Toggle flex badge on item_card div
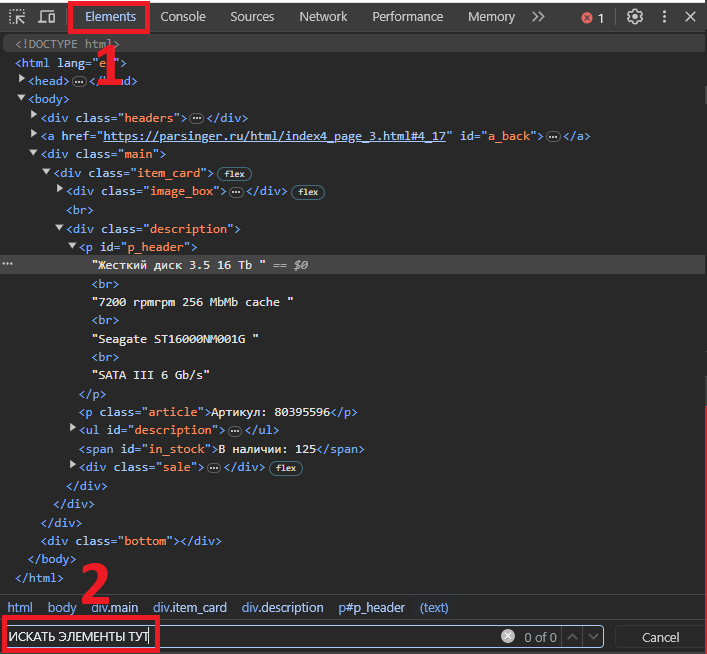The width and height of the screenshot is (707, 654). click(x=235, y=174)
